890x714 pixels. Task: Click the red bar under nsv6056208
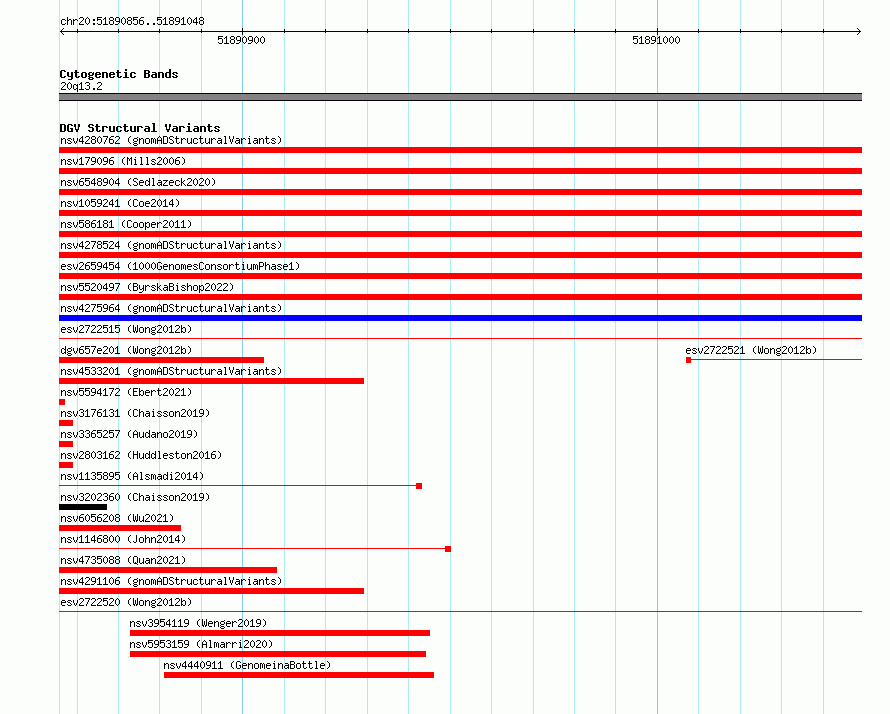coord(120,528)
